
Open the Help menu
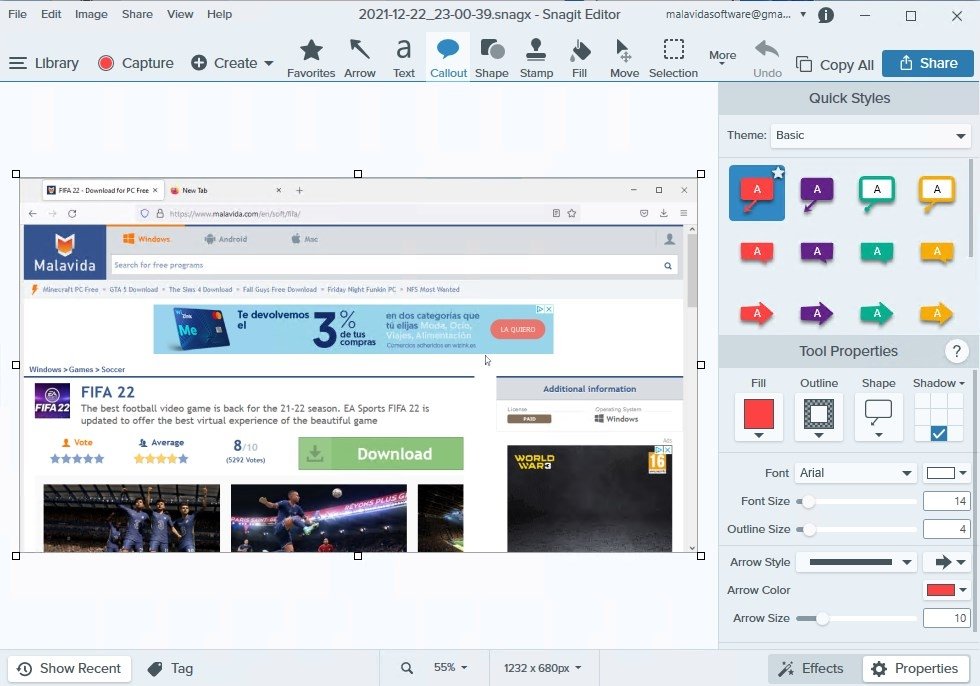pyautogui.click(x=219, y=14)
